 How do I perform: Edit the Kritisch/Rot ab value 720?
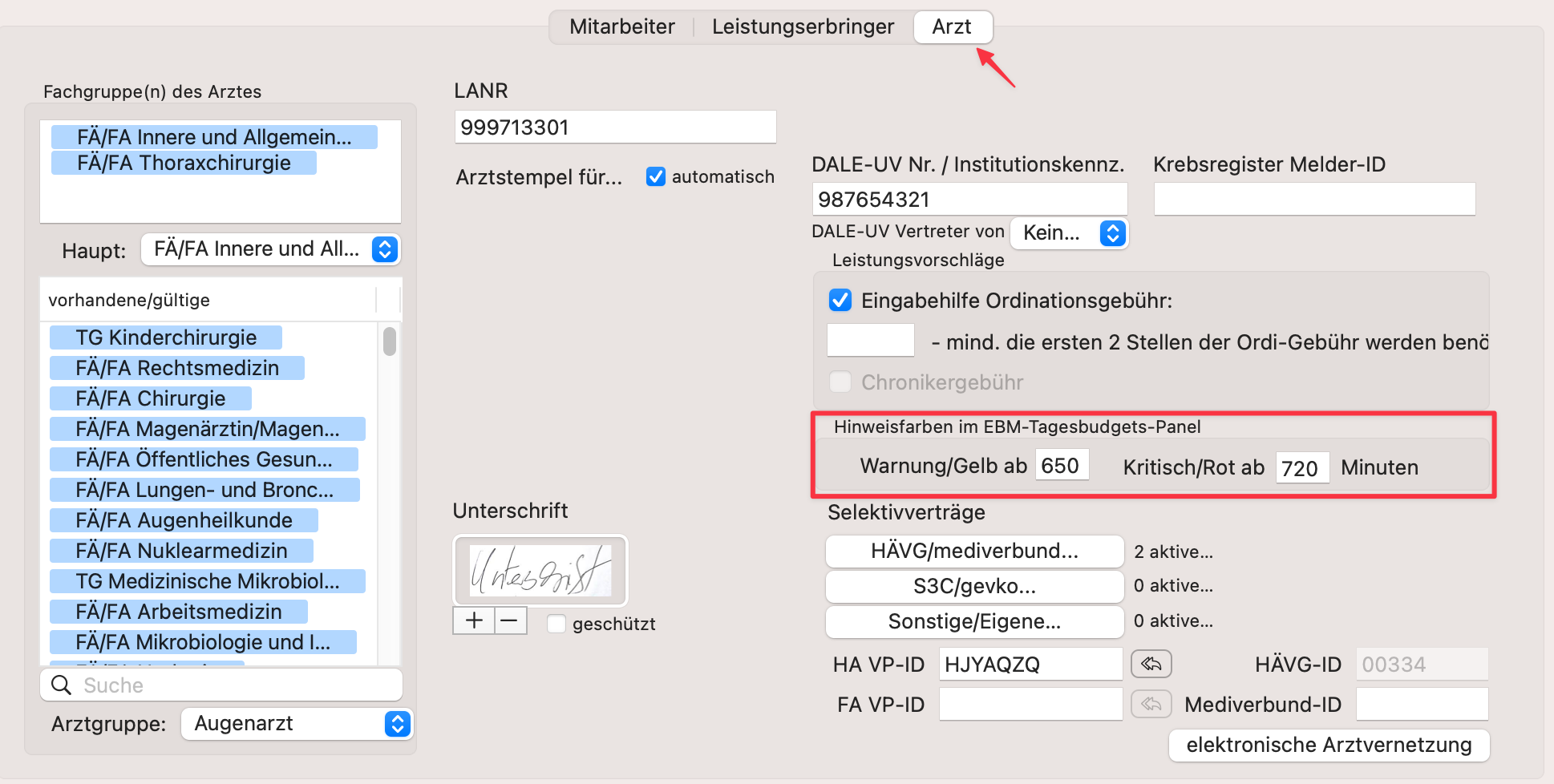pyautogui.click(x=1302, y=468)
